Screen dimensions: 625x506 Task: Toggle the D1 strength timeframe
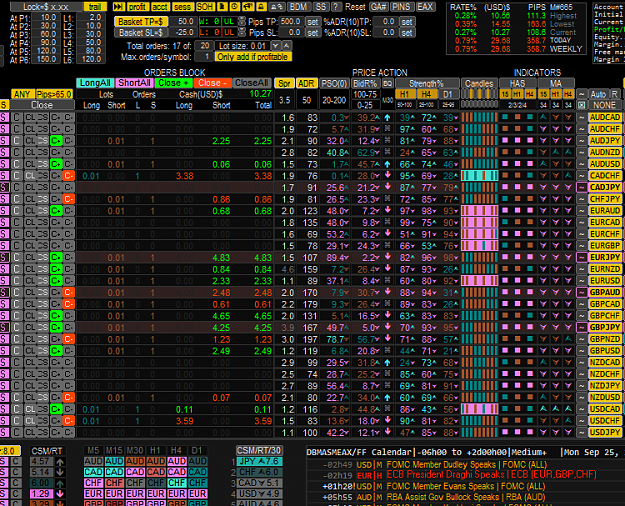[x=448, y=95]
